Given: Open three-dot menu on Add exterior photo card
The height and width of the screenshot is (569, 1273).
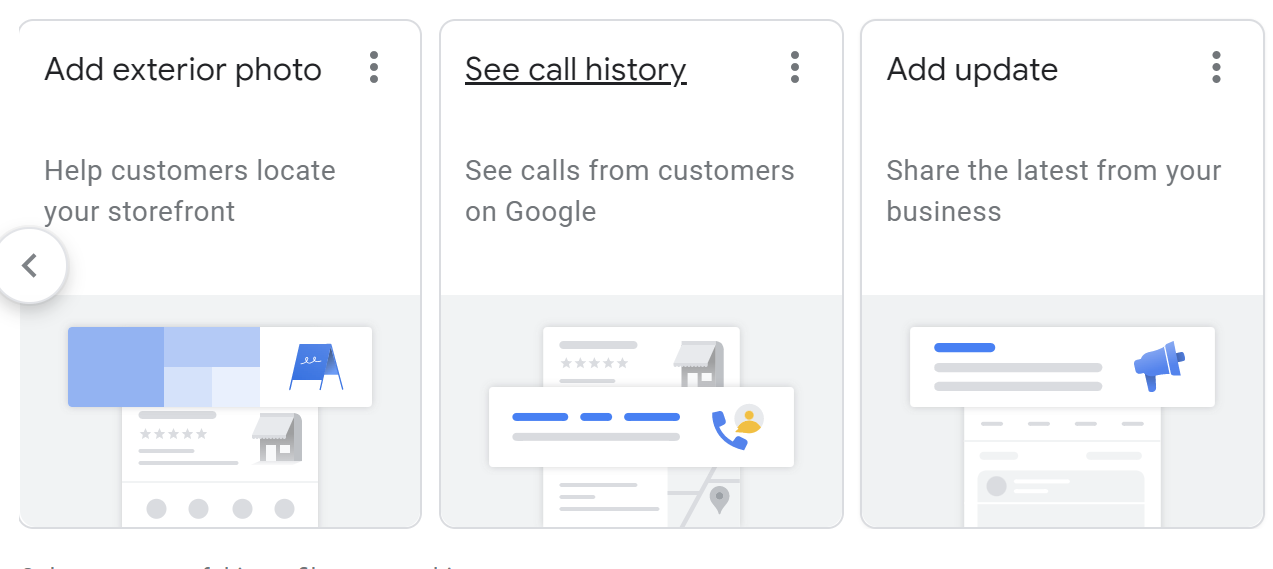Looking at the screenshot, I should (x=374, y=67).
